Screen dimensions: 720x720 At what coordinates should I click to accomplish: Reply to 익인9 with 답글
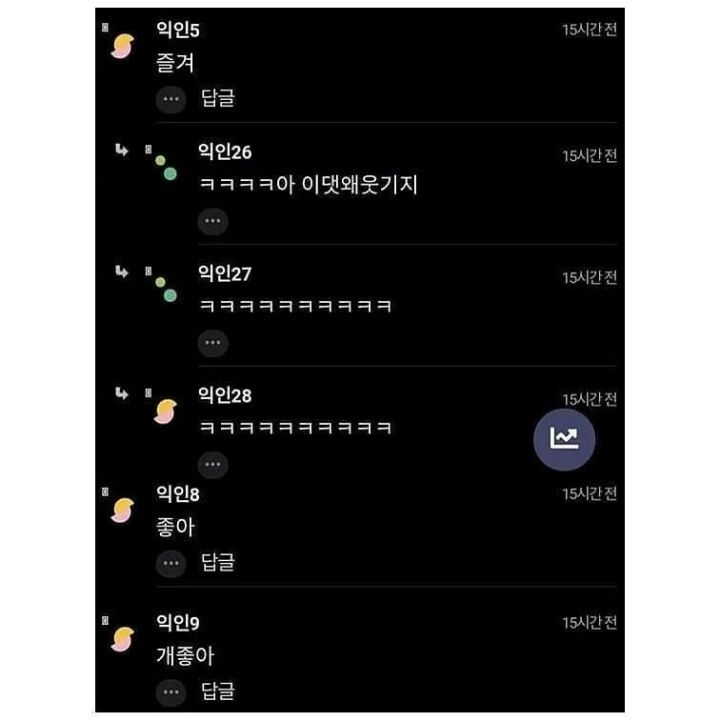click(x=218, y=691)
